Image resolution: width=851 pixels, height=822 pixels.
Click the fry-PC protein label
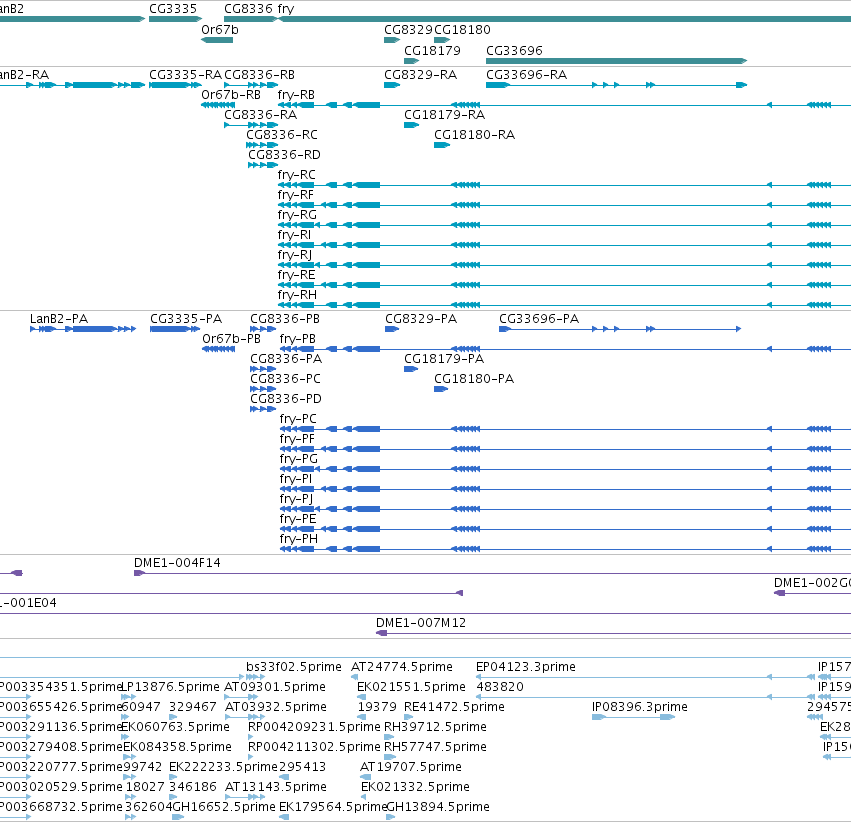[x=298, y=419]
